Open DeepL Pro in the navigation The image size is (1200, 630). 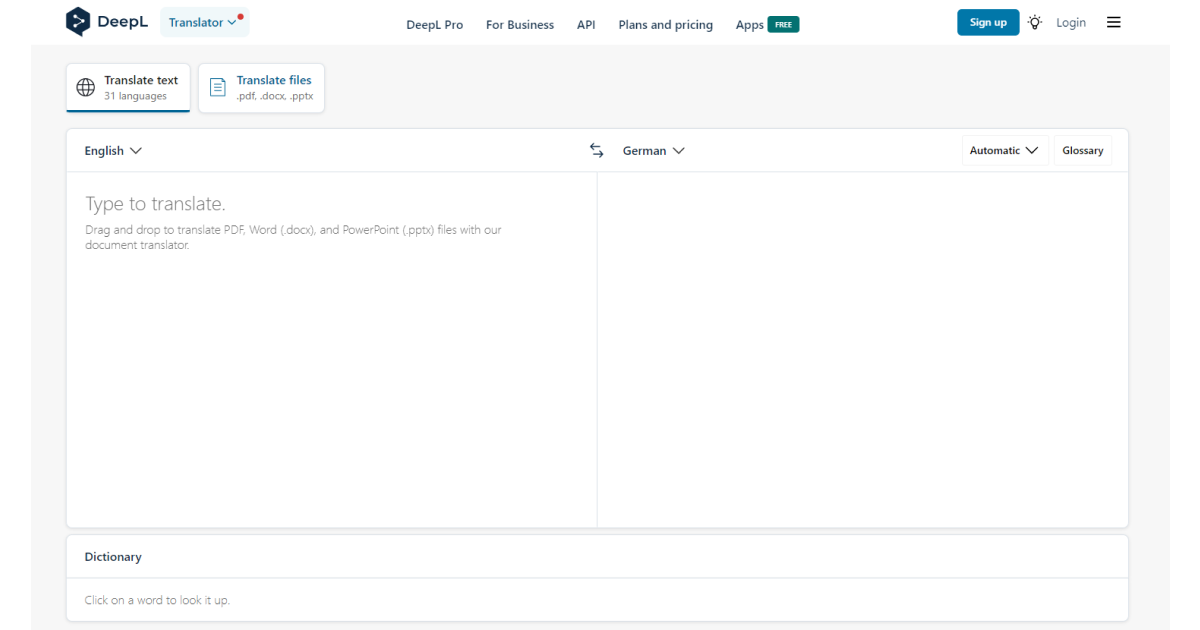[435, 25]
